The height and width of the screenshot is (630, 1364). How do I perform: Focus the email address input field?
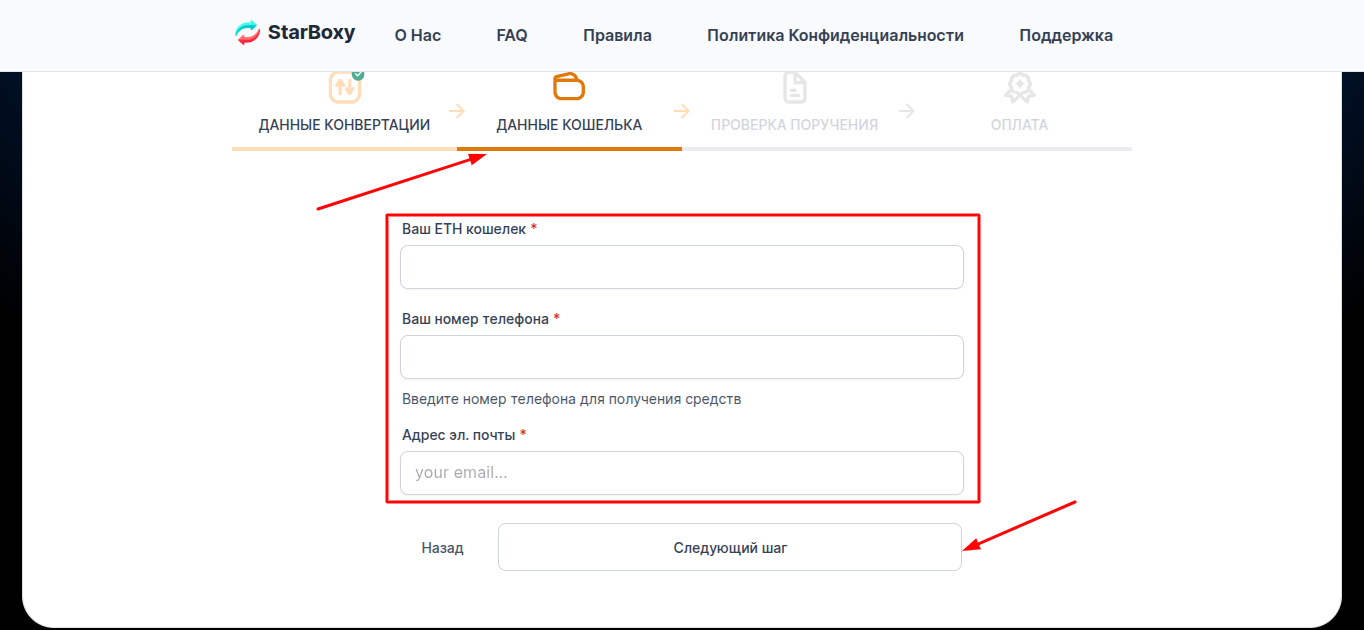(x=682, y=473)
